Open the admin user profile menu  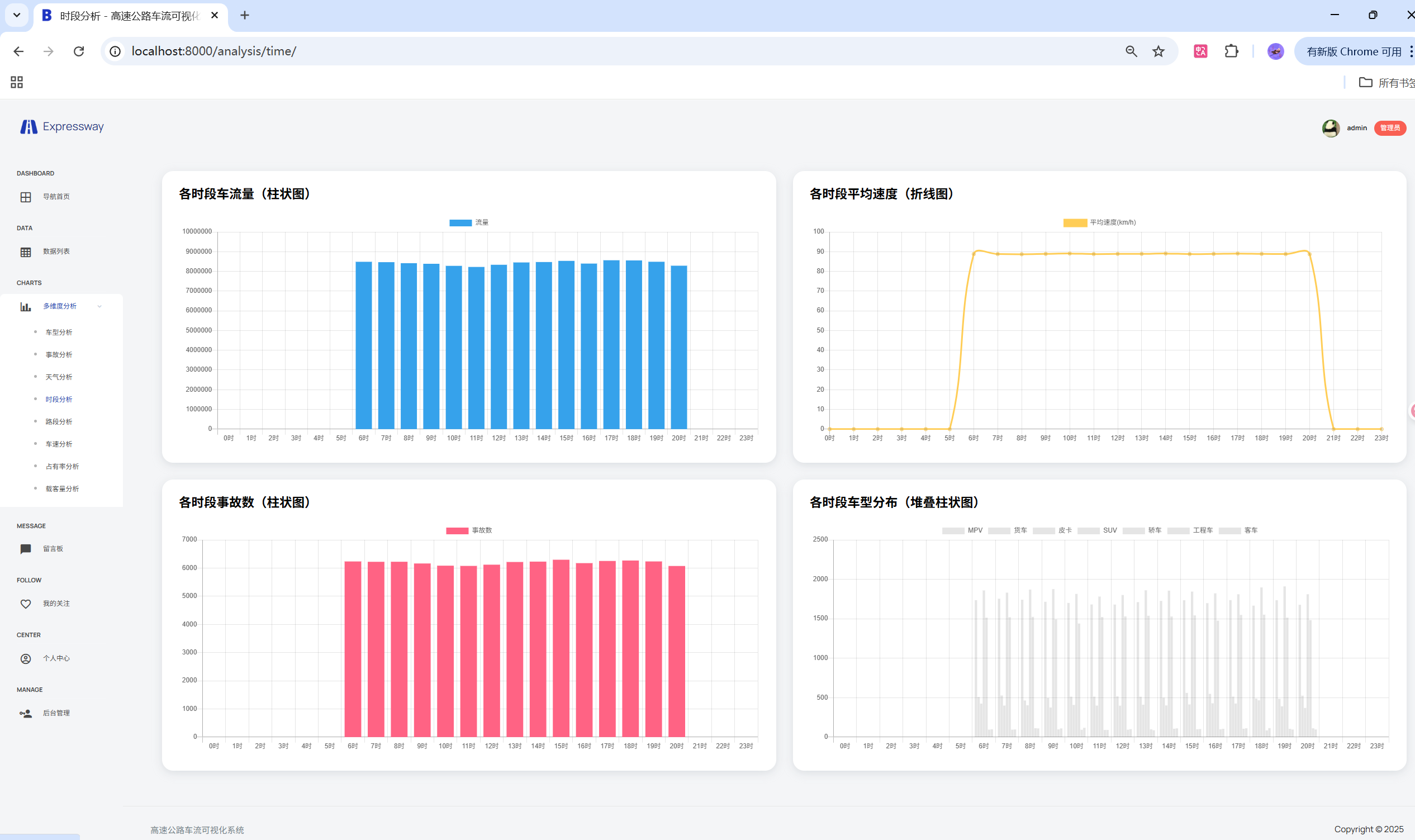point(1356,128)
